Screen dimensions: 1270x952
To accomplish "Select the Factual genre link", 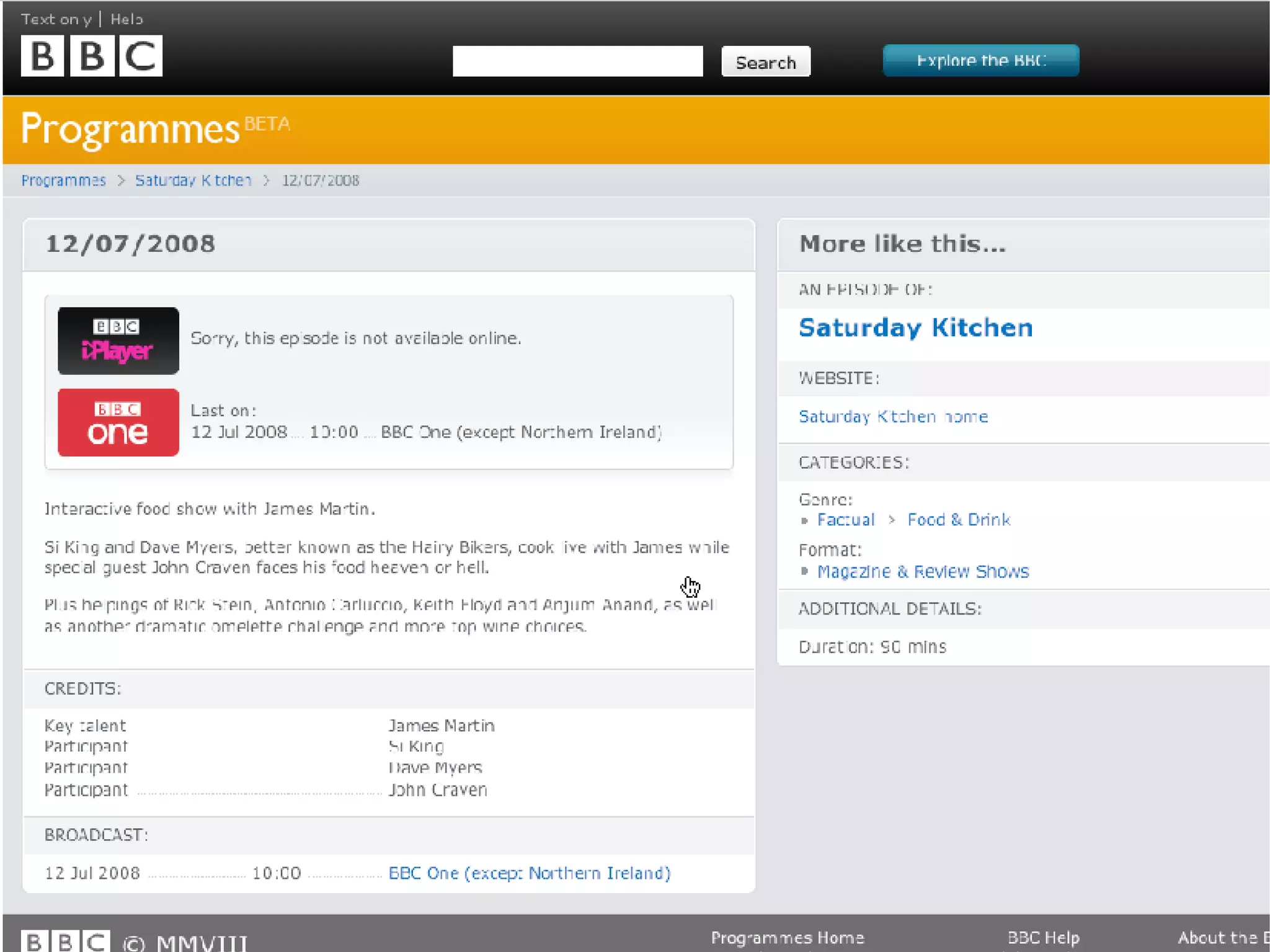I will point(845,520).
